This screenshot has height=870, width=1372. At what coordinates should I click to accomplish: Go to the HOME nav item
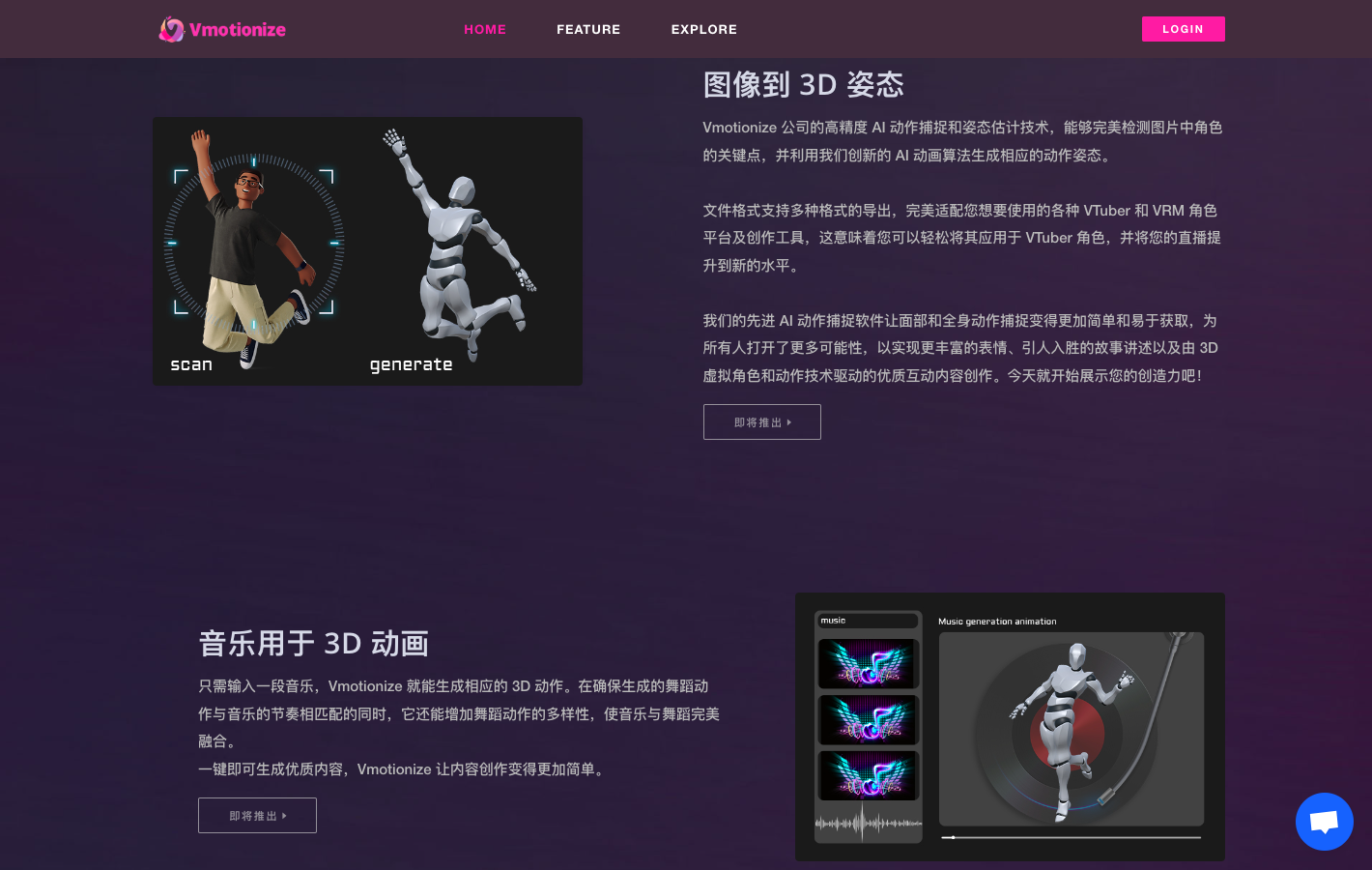click(x=485, y=29)
